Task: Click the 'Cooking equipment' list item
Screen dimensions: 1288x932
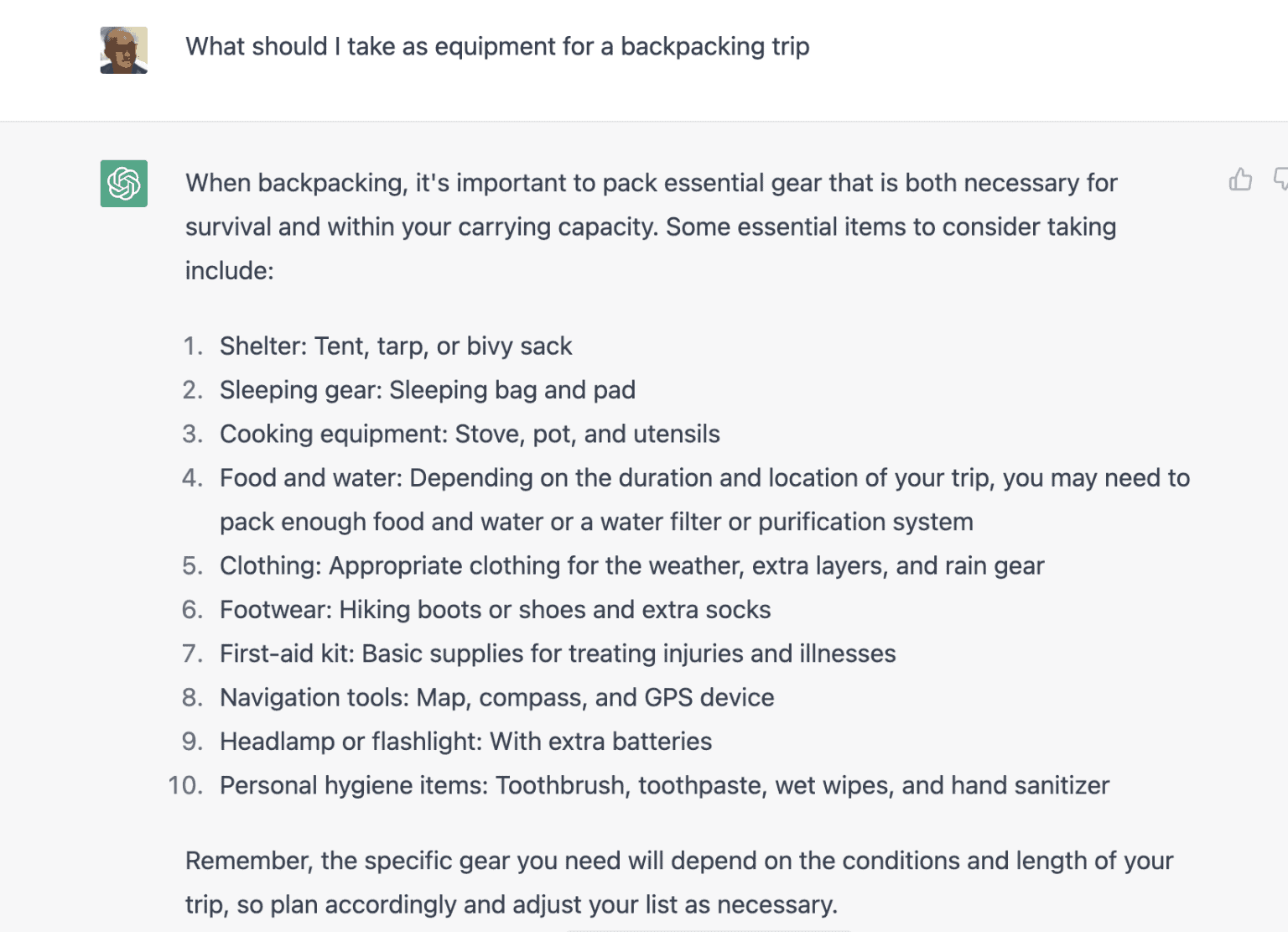Action: point(470,435)
